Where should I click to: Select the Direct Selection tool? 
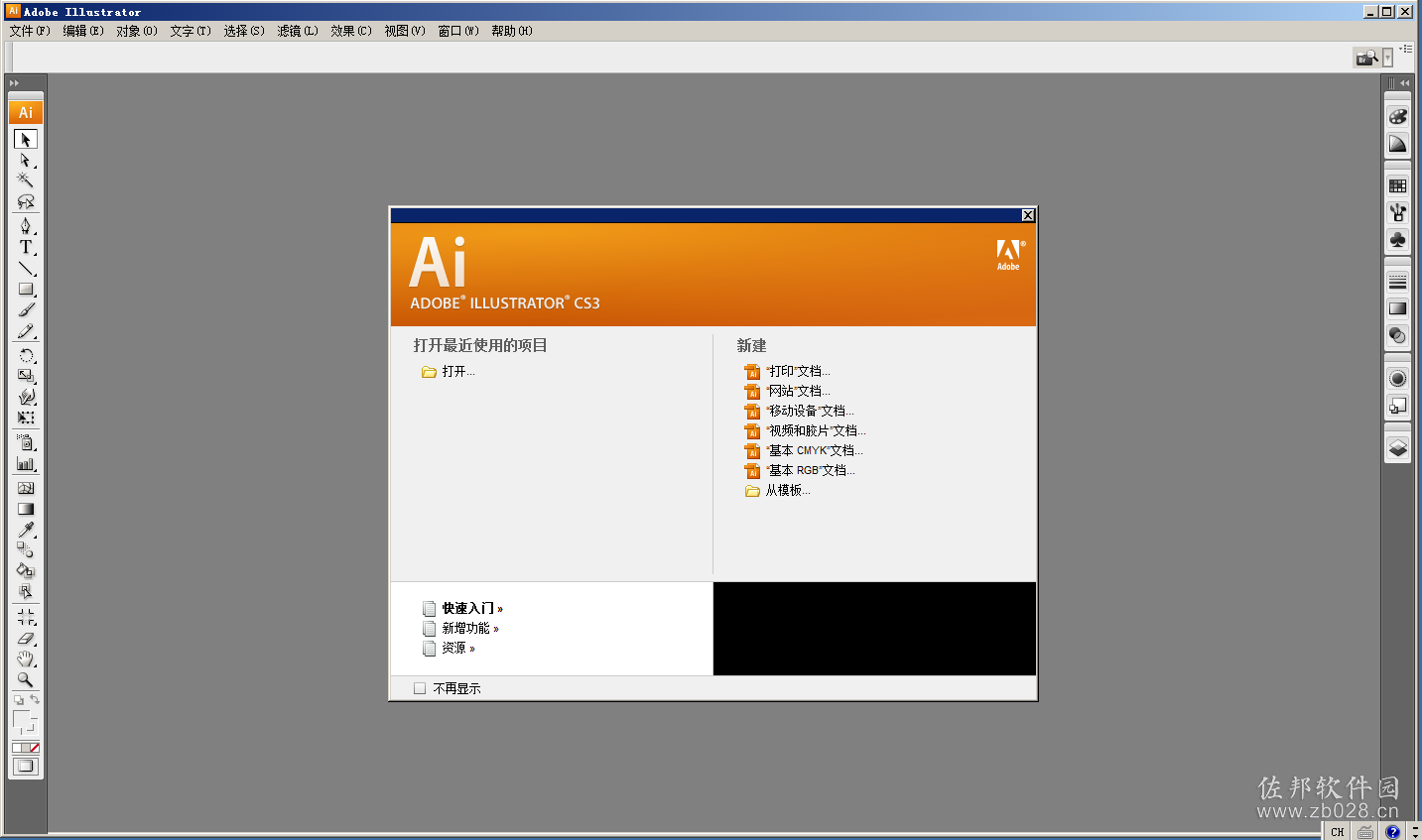tap(26, 160)
